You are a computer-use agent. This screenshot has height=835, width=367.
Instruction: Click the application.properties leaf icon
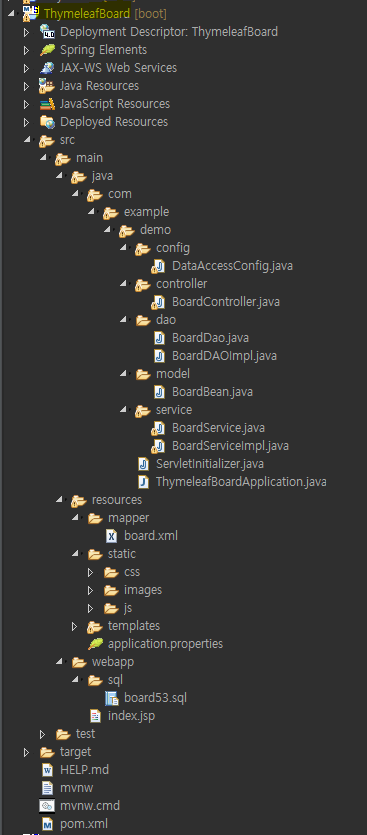pos(95,644)
